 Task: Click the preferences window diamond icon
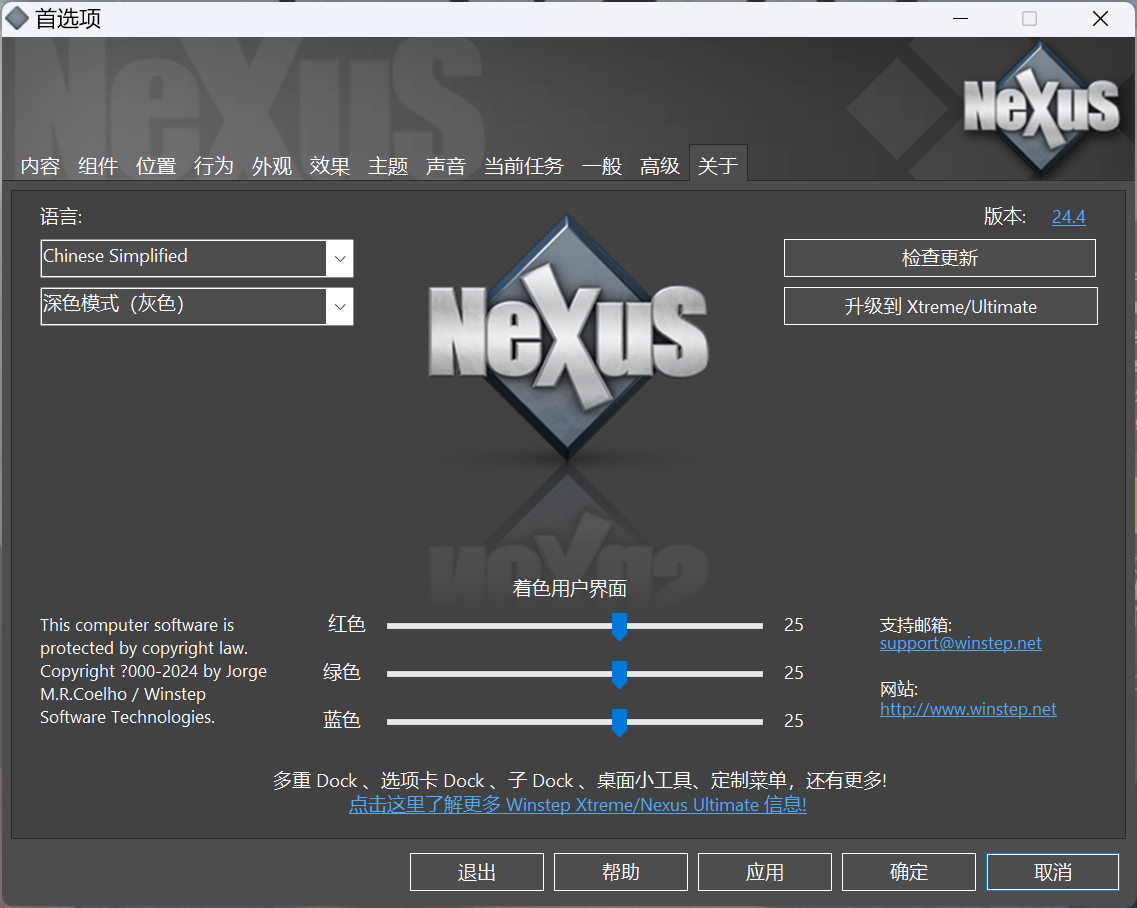tap(17, 18)
